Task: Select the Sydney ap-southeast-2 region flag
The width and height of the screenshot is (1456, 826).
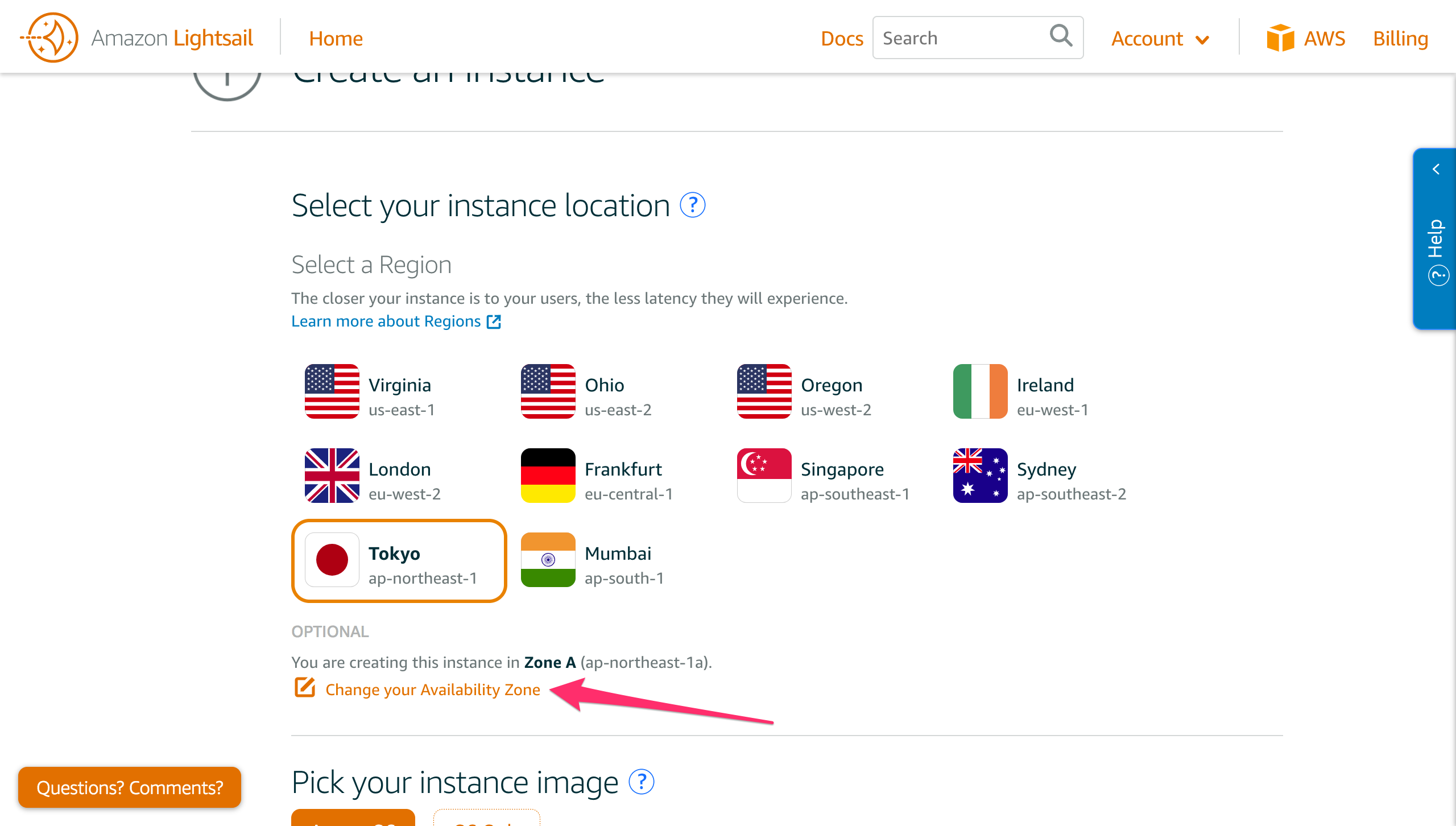Action: pyautogui.click(x=981, y=476)
